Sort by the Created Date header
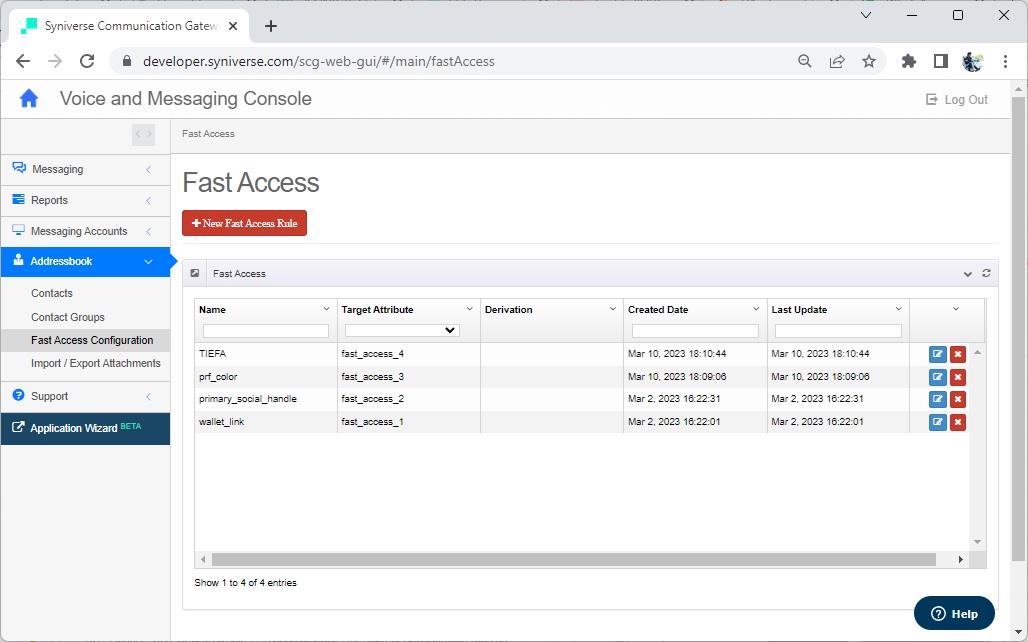 (x=658, y=310)
